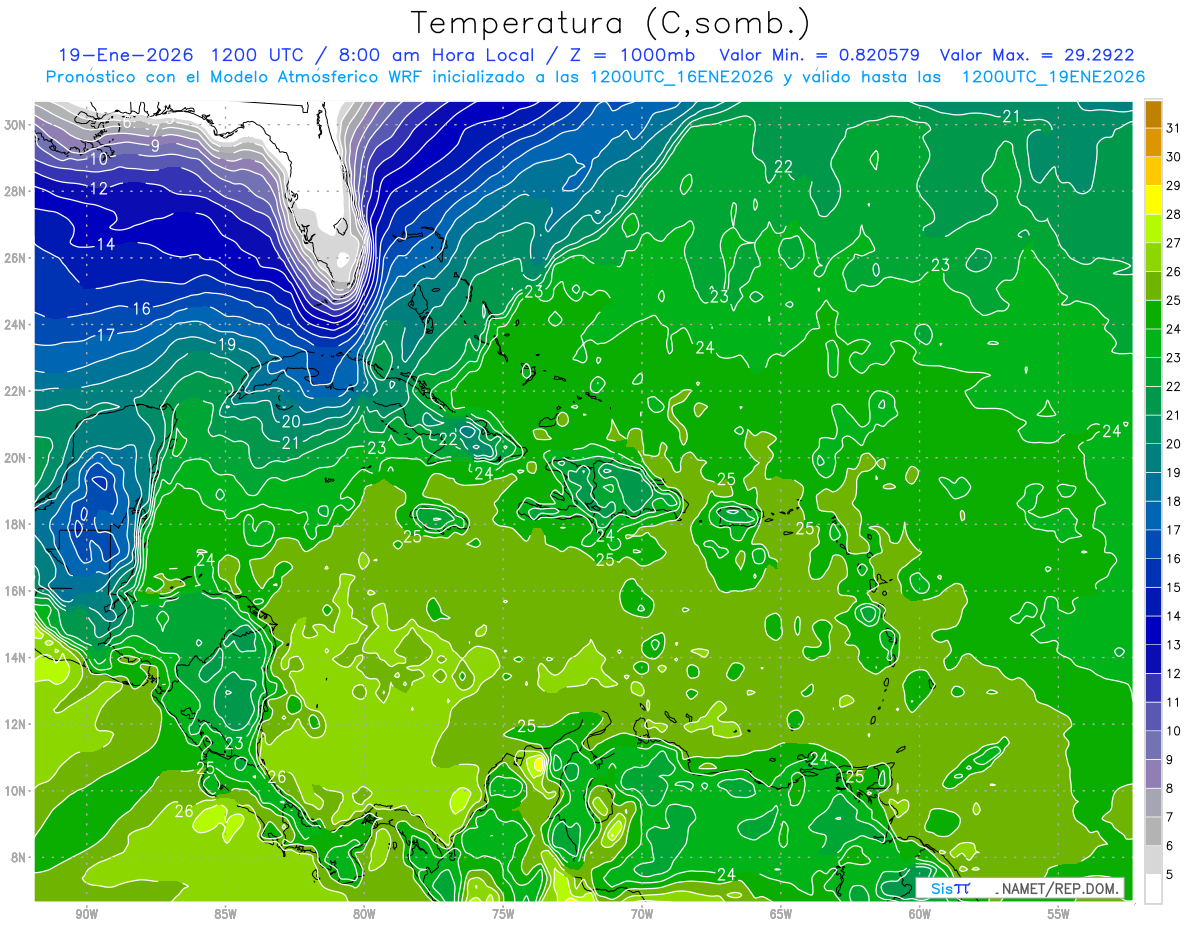Click the 55W longitude axis label
1200x927 pixels.
pos(1059,914)
